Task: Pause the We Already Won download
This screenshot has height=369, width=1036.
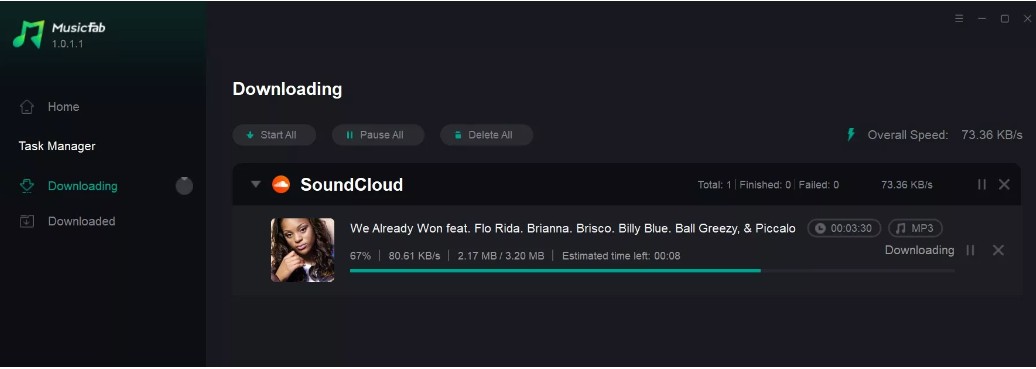Action: pos(970,250)
